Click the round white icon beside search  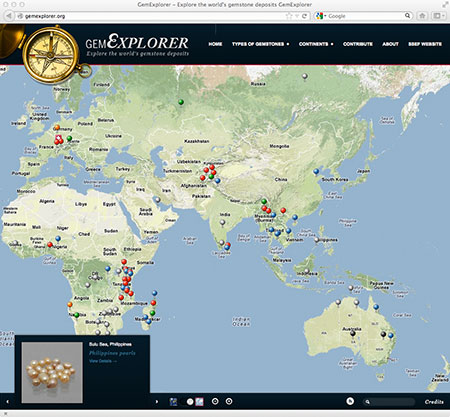[x=350, y=401]
